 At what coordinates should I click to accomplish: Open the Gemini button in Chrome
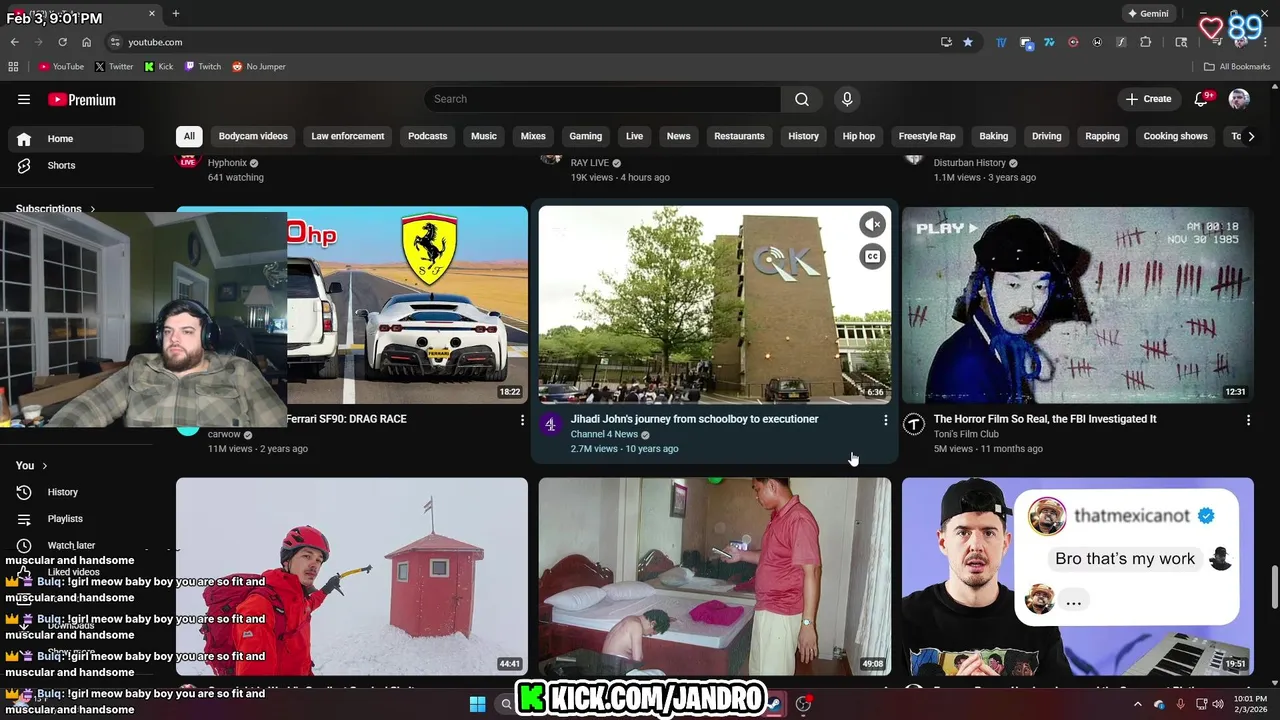(x=1148, y=14)
